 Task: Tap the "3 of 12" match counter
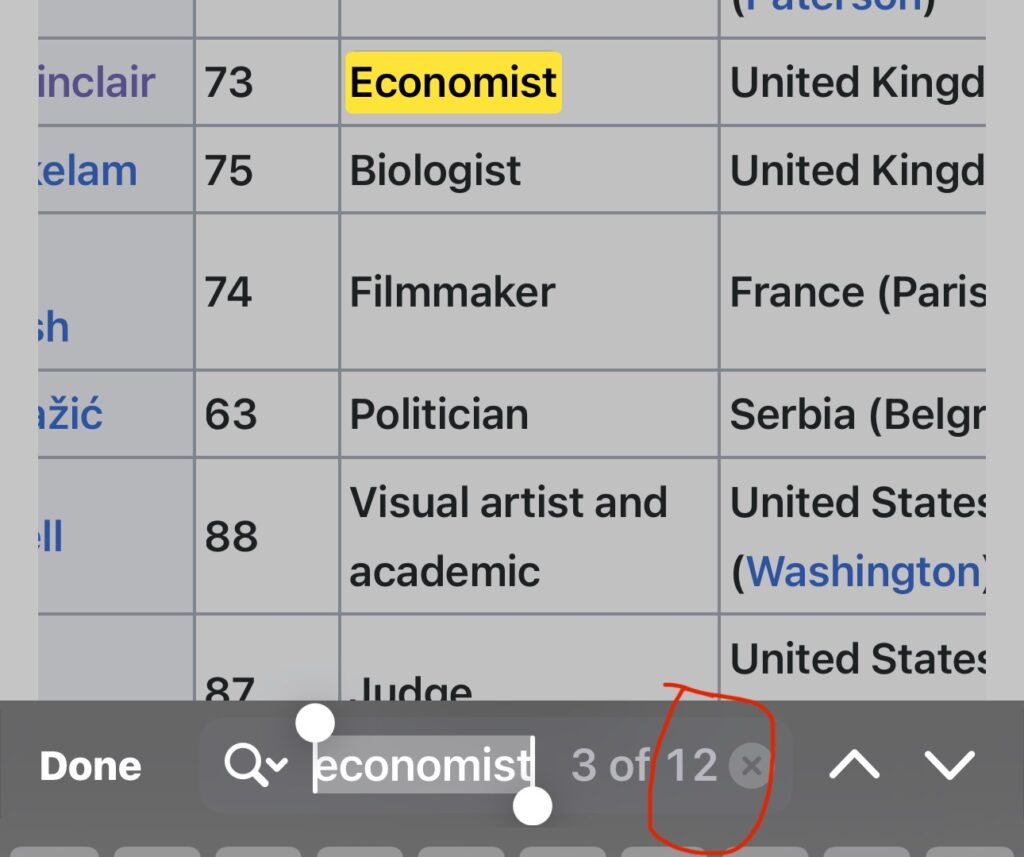point(644,766)
